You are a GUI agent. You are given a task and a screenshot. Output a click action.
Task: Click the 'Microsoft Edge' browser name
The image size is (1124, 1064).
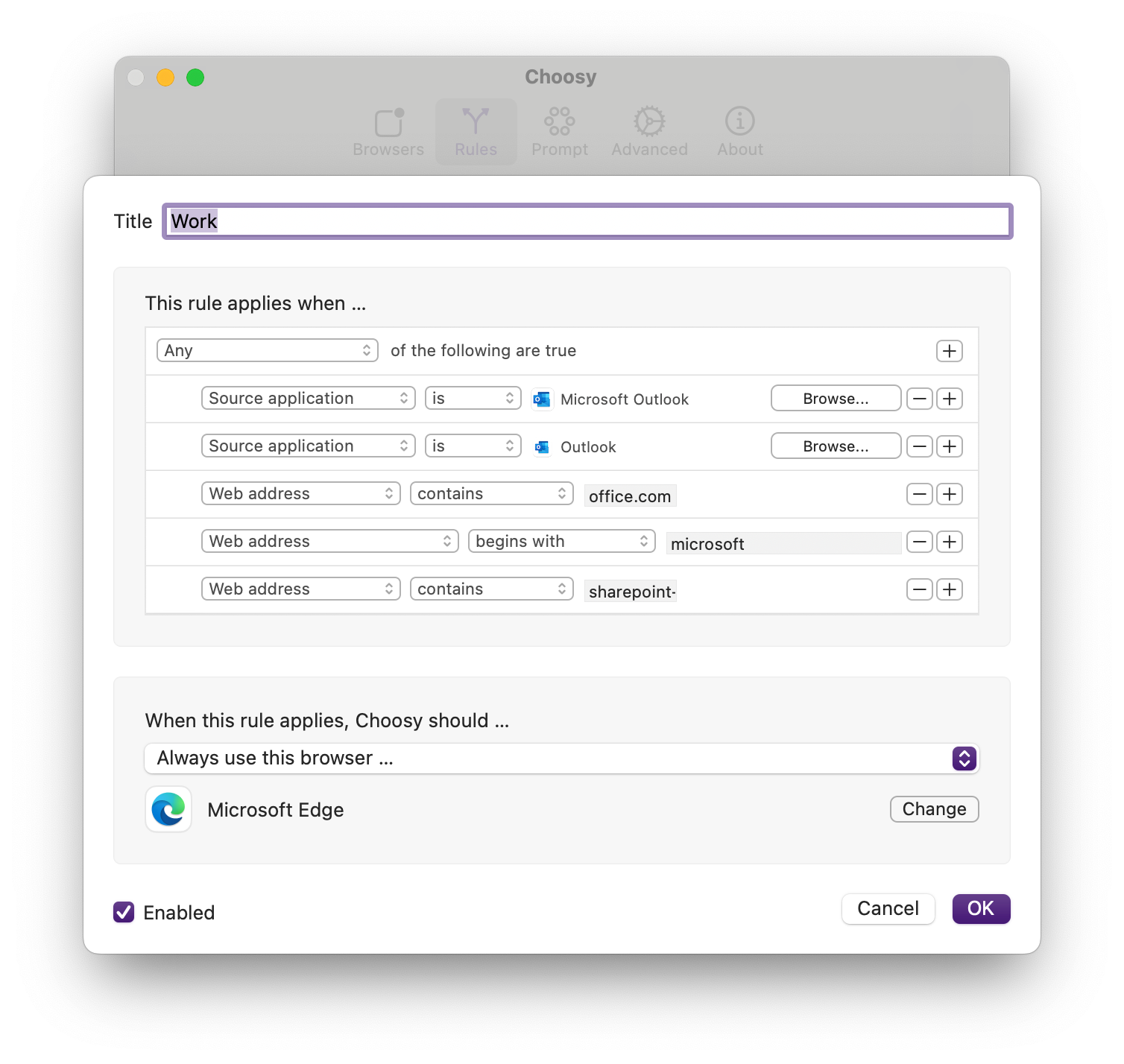tap(276, 810)
